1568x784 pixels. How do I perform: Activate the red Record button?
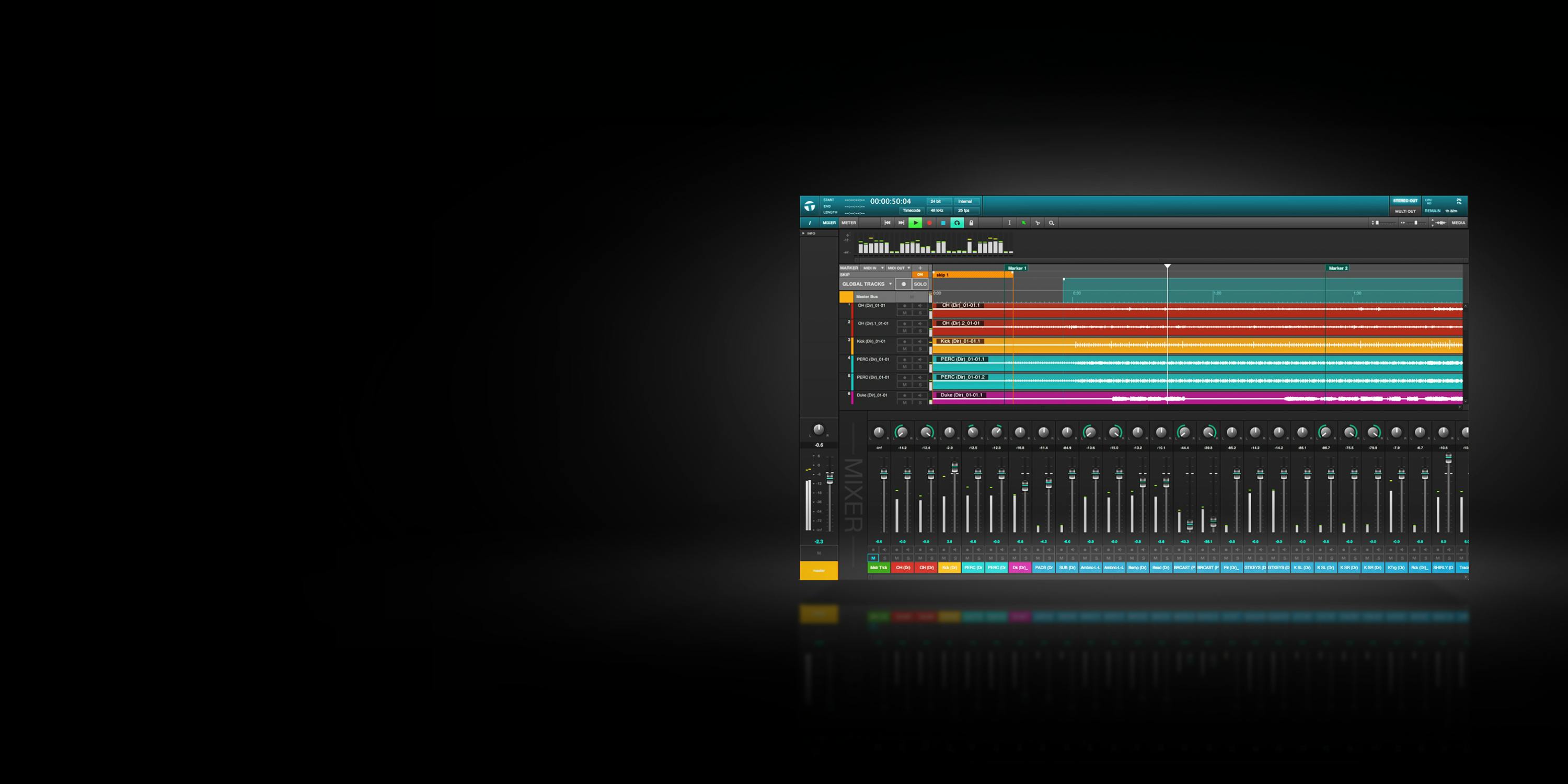pyautogui.click(x=929, y=223)
